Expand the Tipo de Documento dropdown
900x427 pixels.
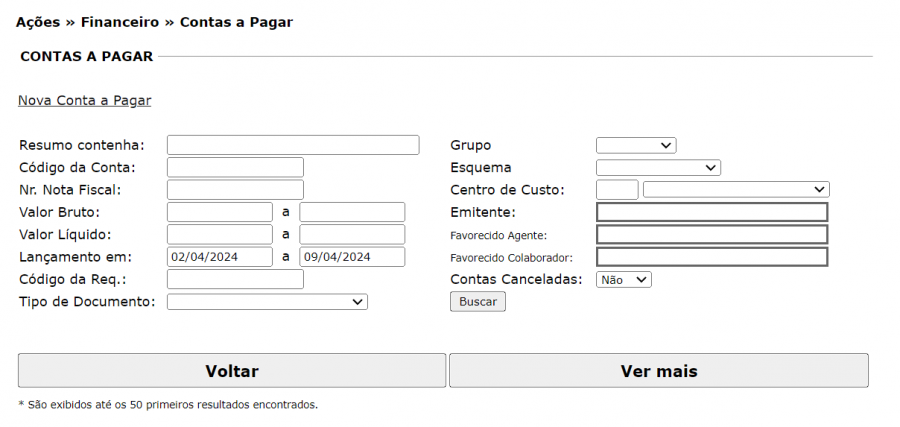[x=267, y=302]
